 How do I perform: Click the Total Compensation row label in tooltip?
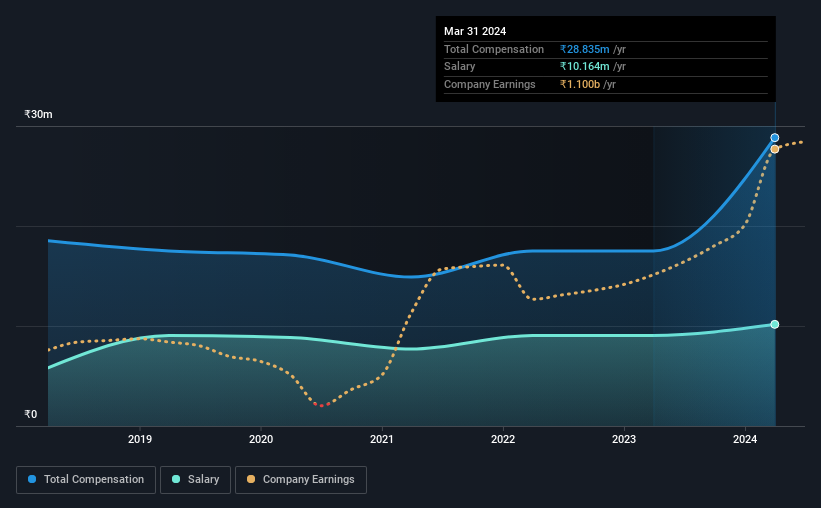[494, 49]
